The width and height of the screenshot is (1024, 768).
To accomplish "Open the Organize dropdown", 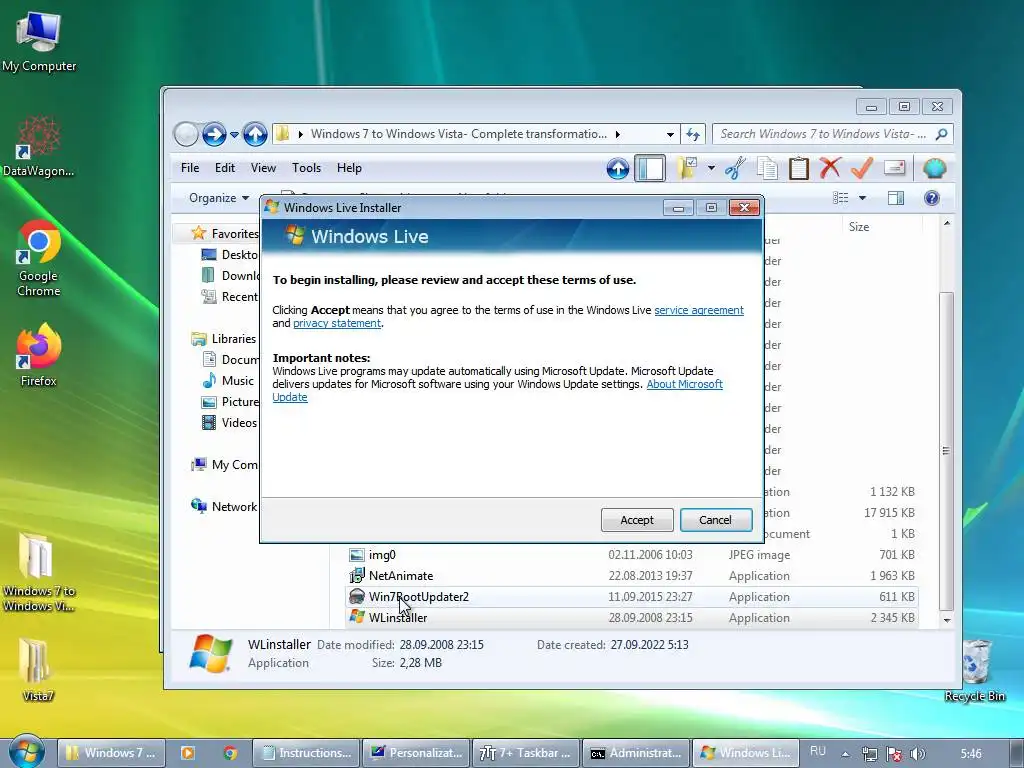I will tap(219, 198).
